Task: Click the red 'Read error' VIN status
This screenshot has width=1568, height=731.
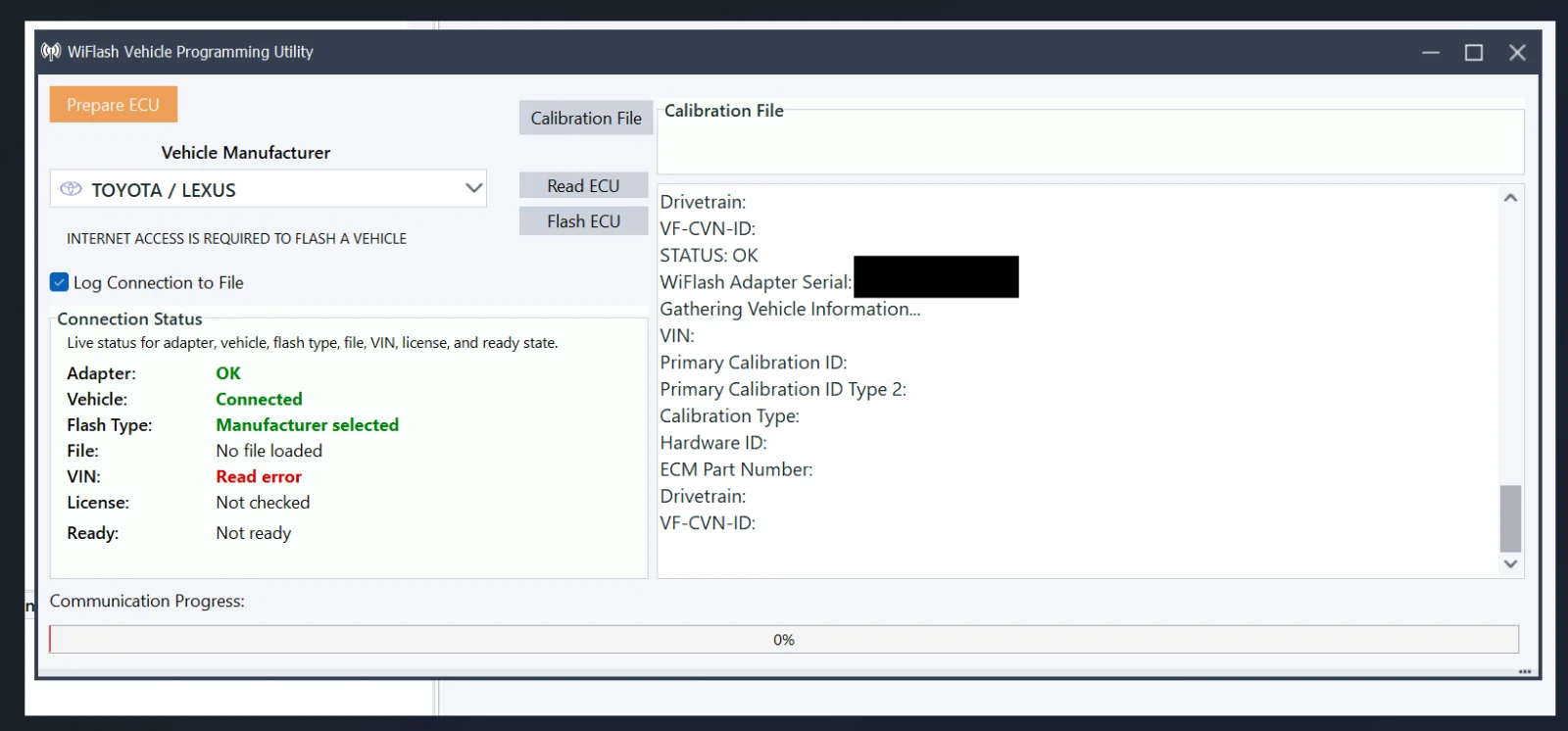Action: tap(259, 476)
